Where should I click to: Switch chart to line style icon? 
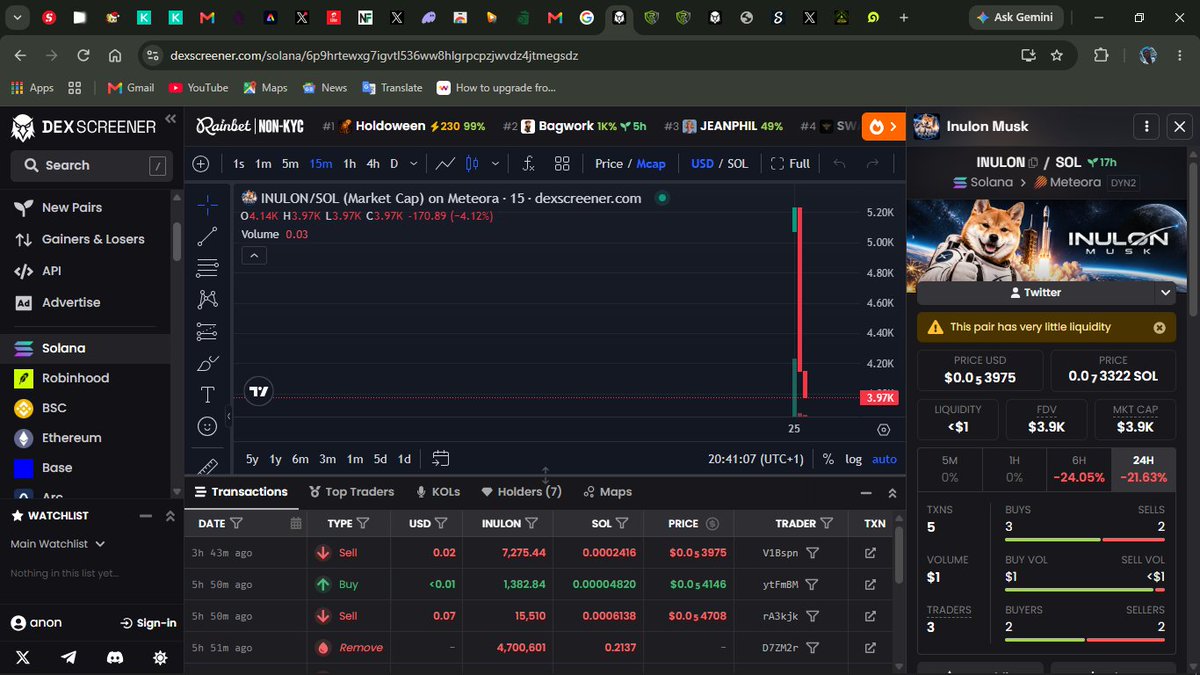click(x=446, y=163)
